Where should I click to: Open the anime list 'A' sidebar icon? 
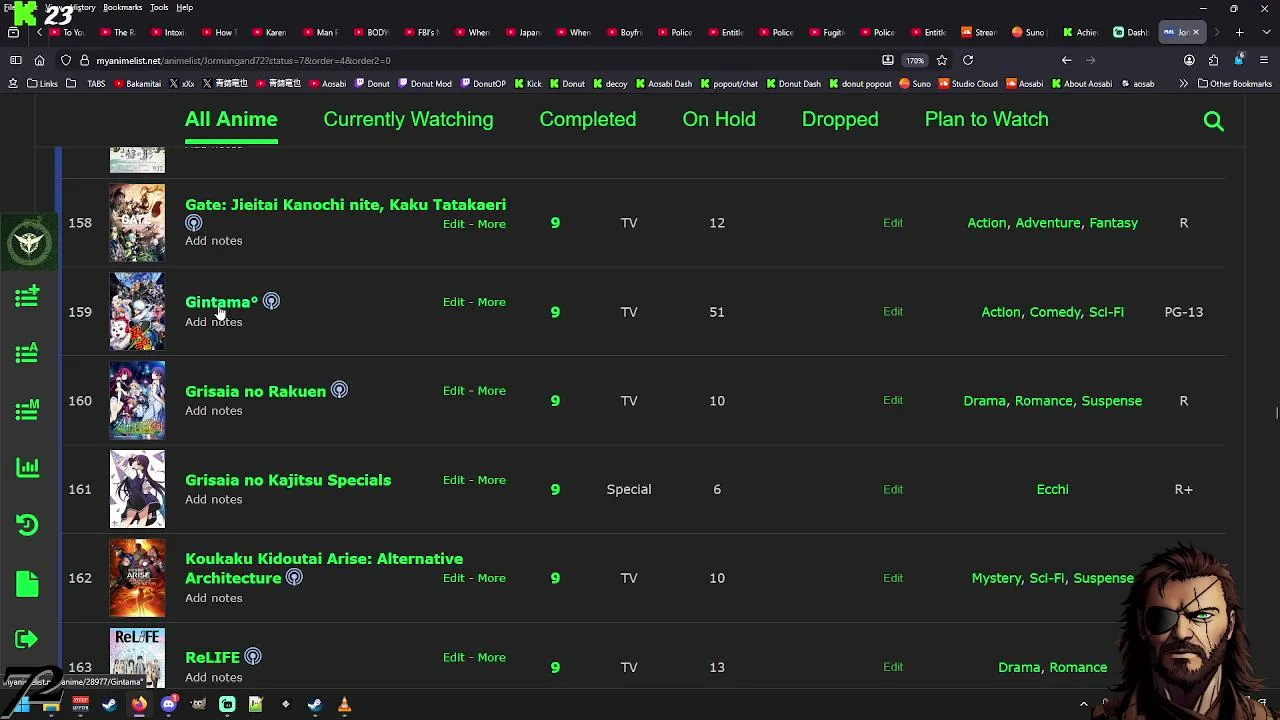[x=27, y=353]
